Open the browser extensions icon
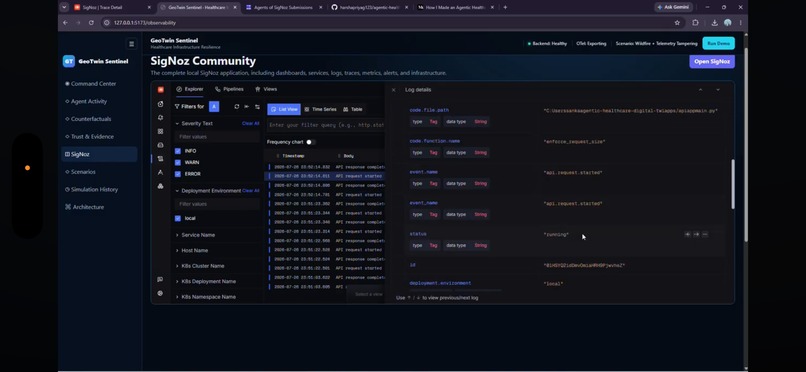Screen dimensions: 806x372 (x=695, y=23)
